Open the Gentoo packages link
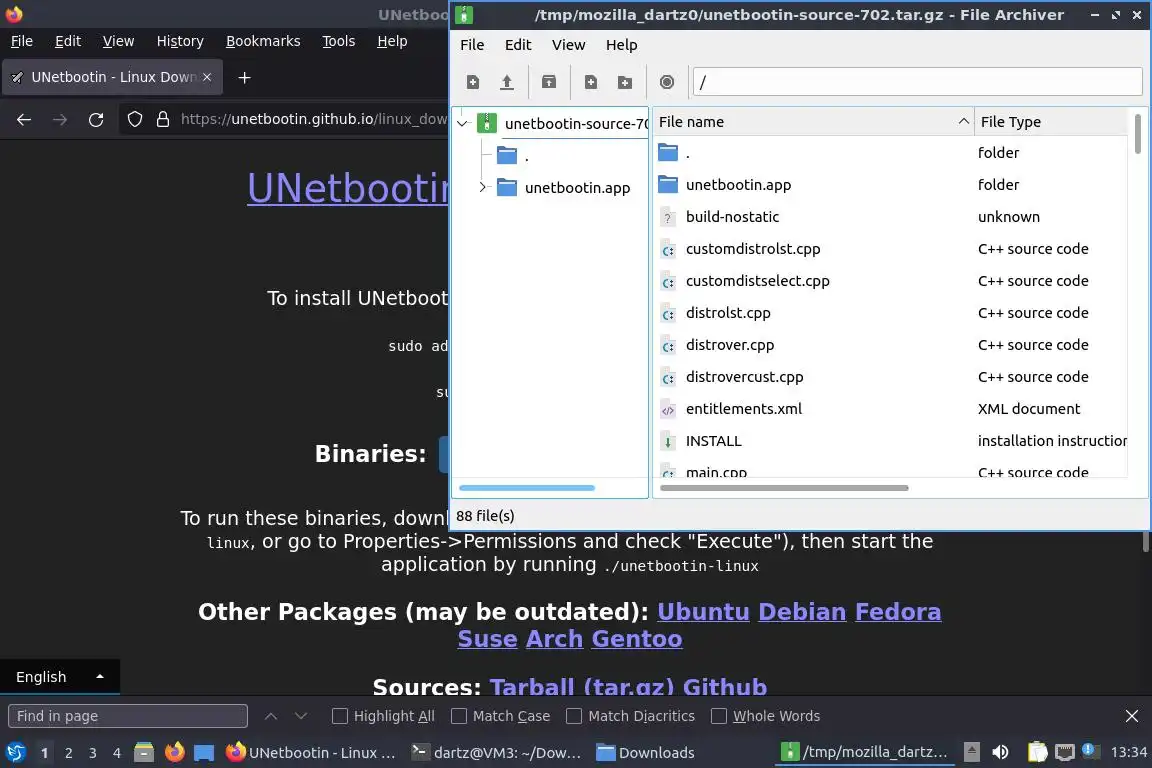Viewport: 1152px width, 768px height. pos(637,639)
